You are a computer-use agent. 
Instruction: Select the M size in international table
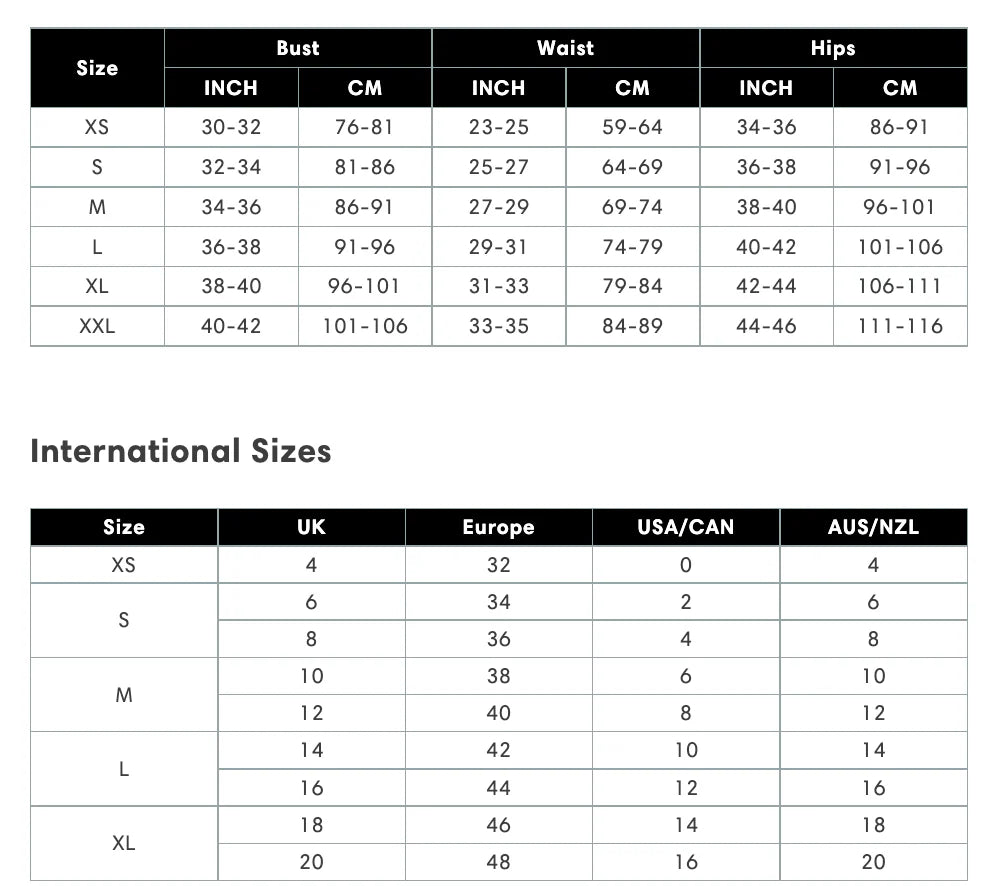(x=124, y=695)
